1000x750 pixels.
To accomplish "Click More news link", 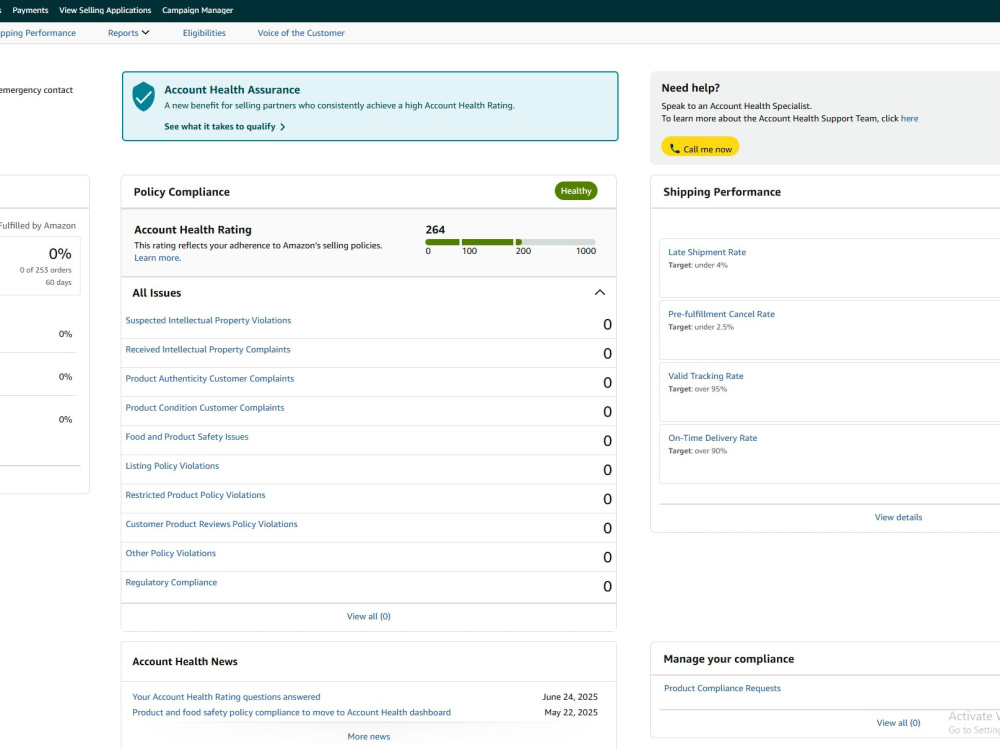I will pyautogui.click(x=369, y=737).
